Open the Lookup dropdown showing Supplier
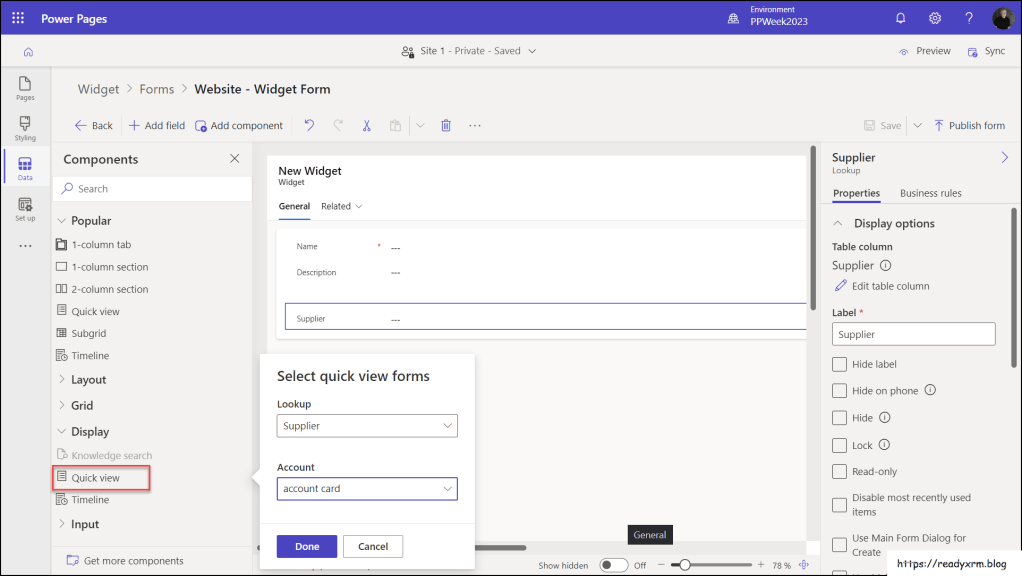Image resolution: width=1022 pixels, height=576 pixels. coord(367,426)
